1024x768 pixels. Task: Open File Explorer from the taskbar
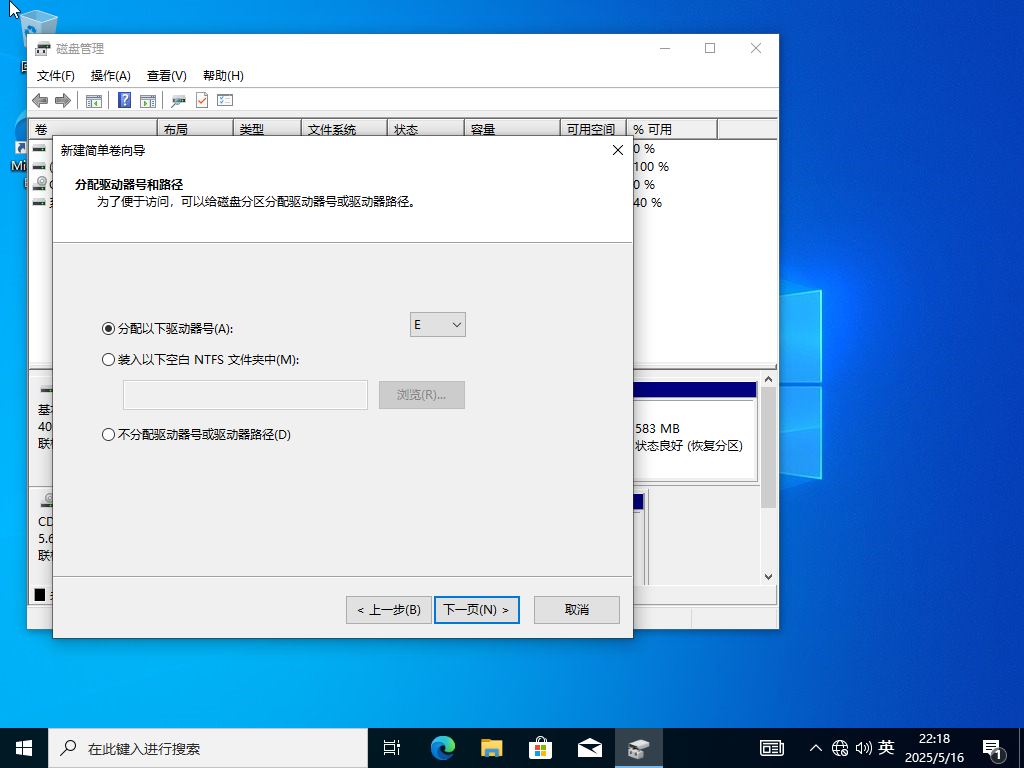492,748
